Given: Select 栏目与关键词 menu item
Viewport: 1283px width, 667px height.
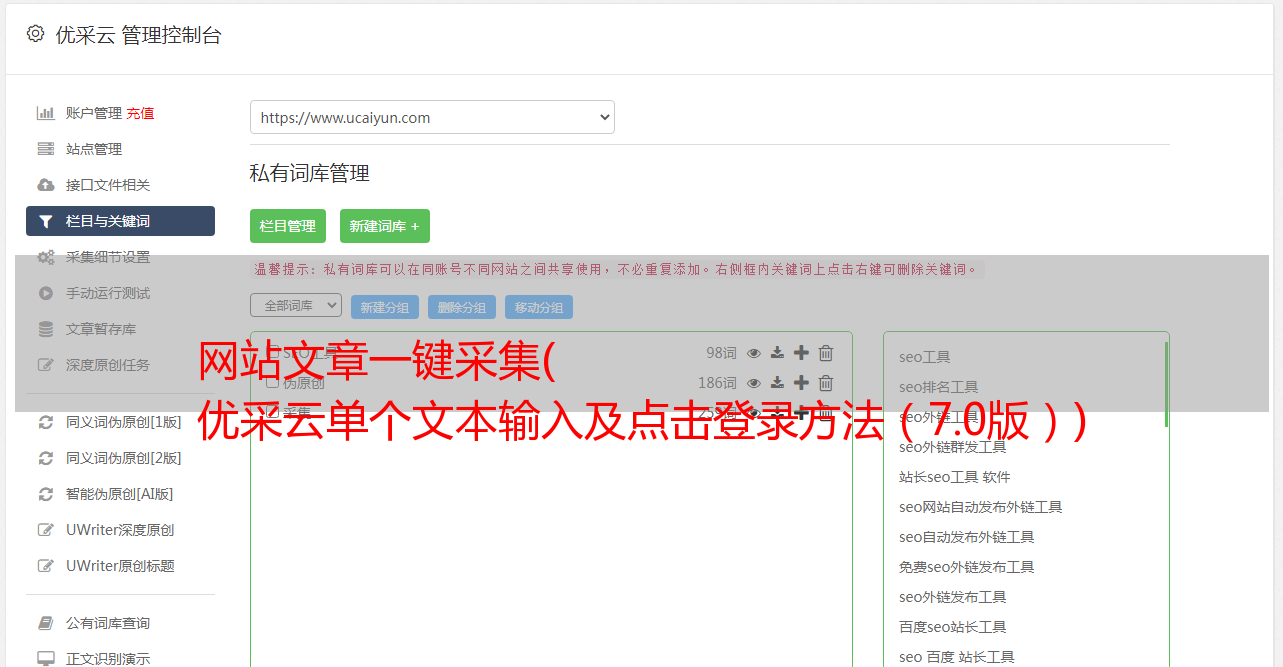Looking at the screenshot, I should (x=120, y=221).
